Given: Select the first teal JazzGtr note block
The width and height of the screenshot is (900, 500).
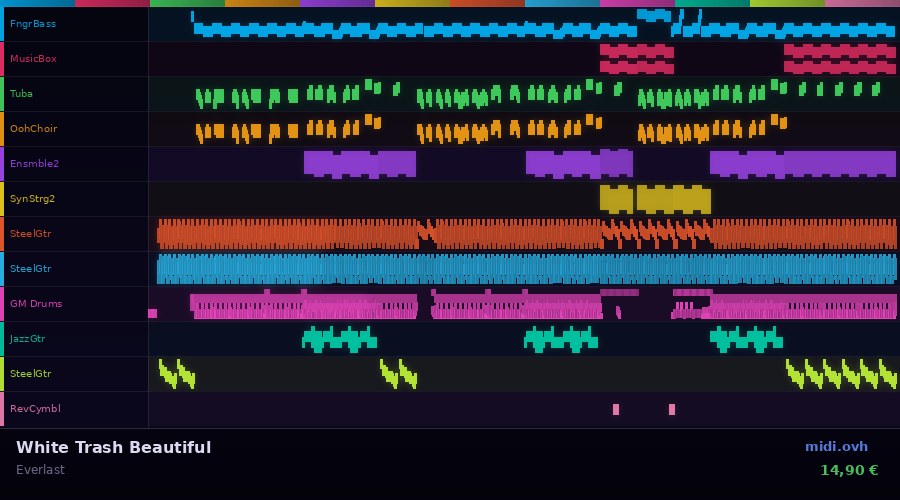Looking at the screenshot, I should pos(339,340).
